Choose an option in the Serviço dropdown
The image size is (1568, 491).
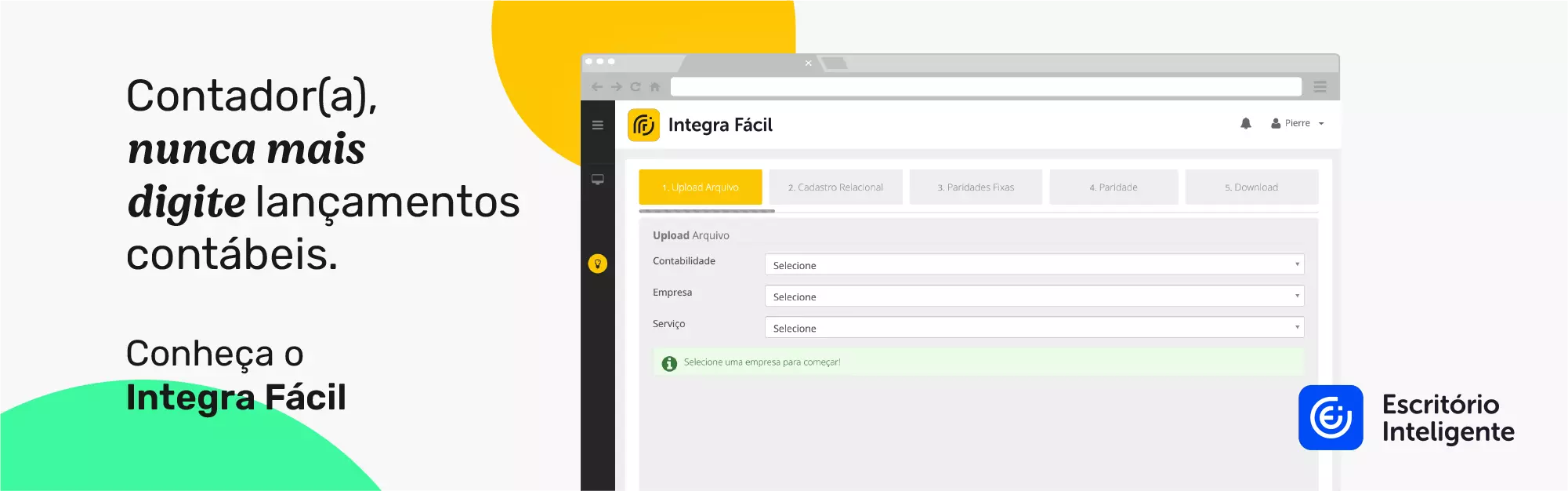coord(1034,328)
